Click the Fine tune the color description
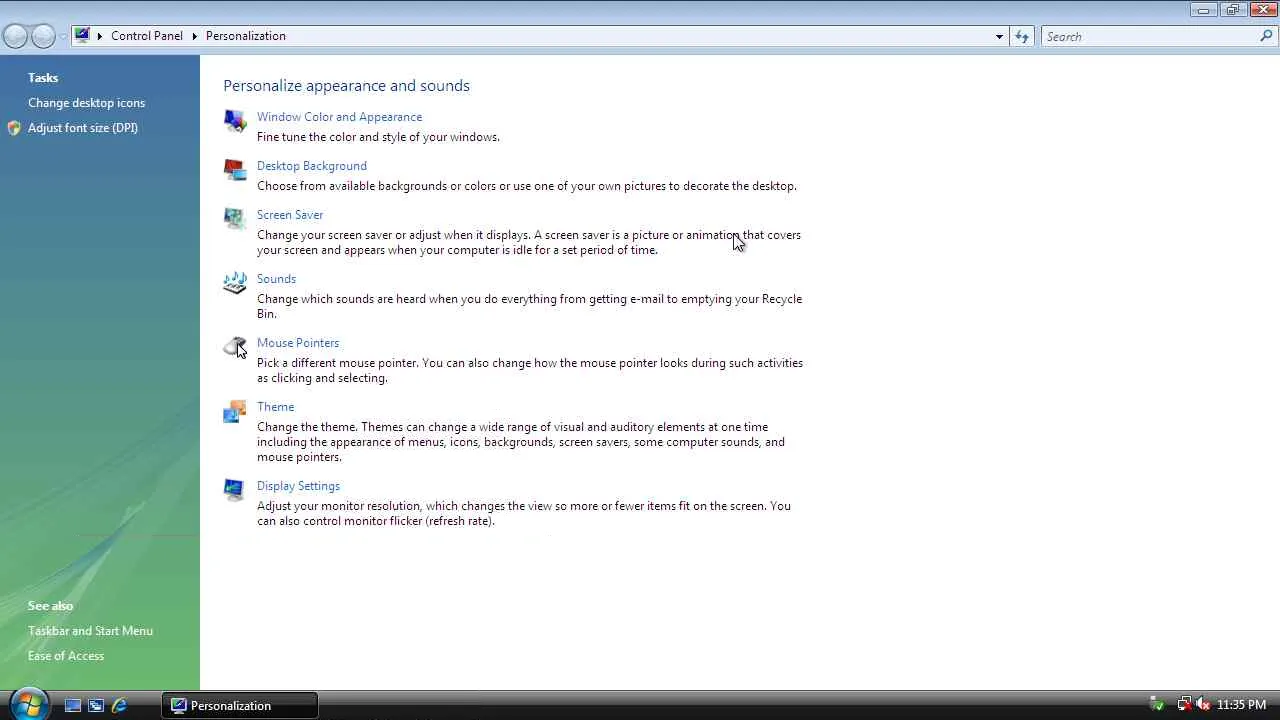Image resolution: width=1280 pixels, height=720 pixels. coord(378,137)
